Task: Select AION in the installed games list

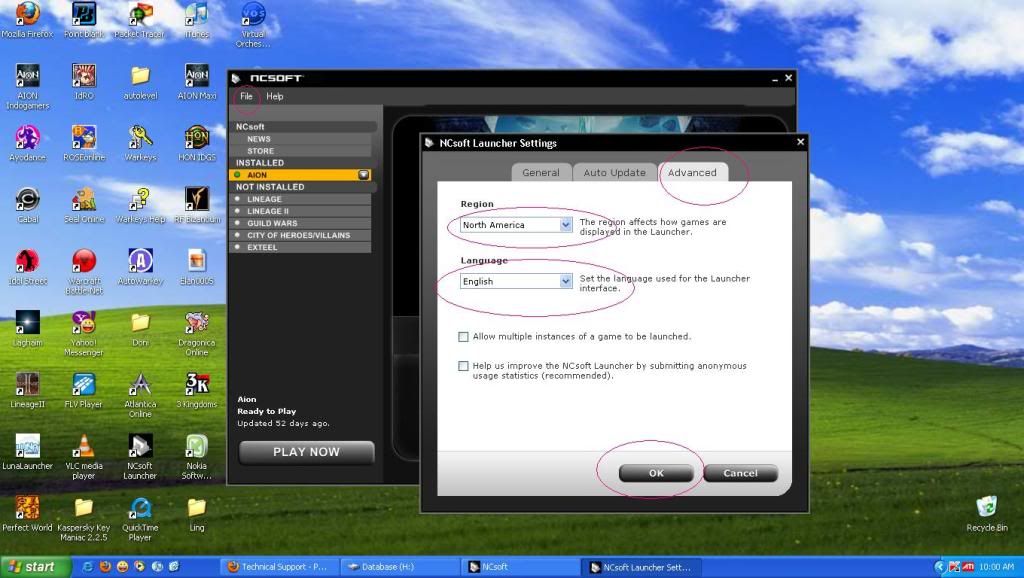Action: click(x=300, y=175)
